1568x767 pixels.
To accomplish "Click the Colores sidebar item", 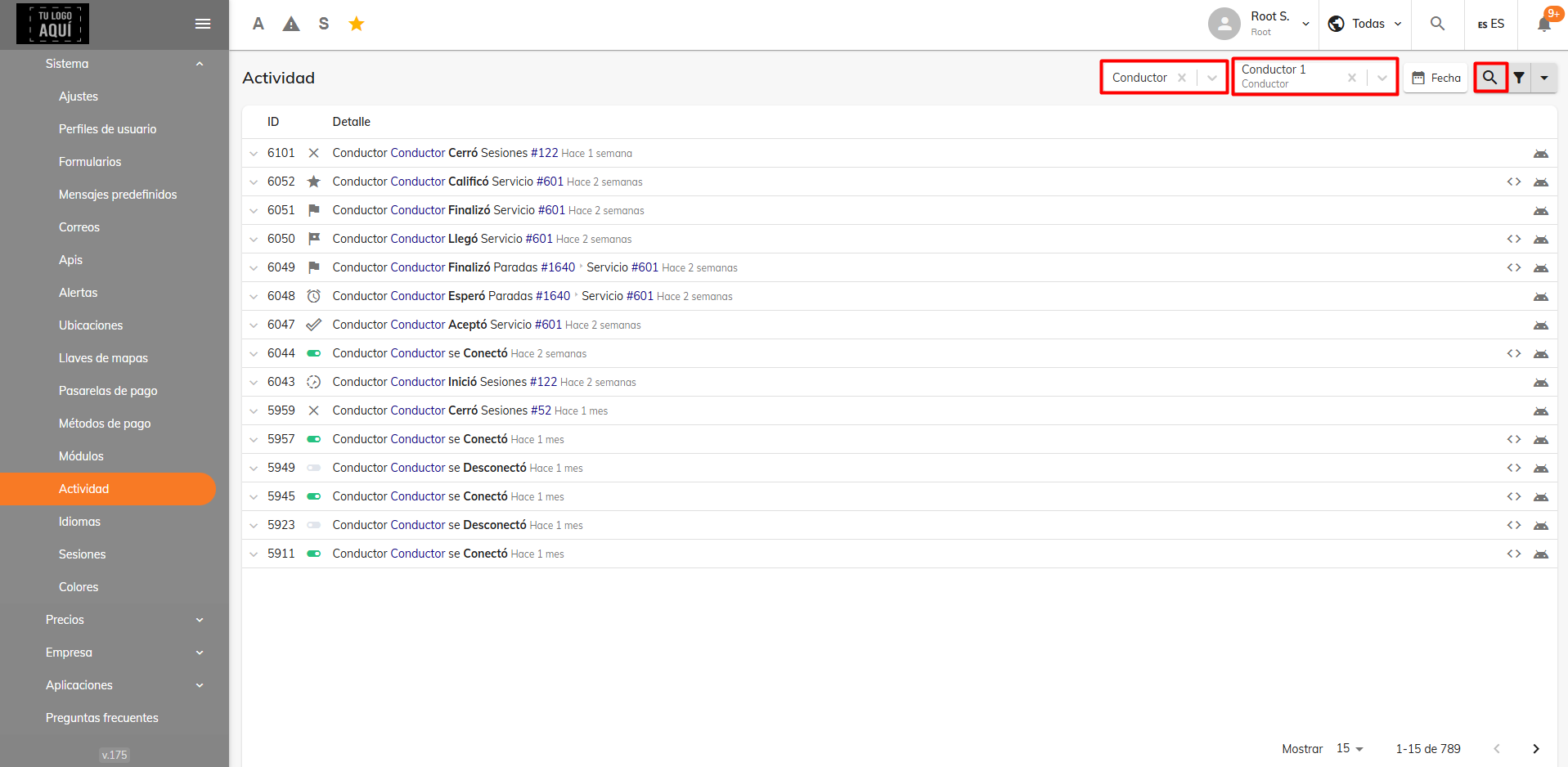I will click(x=79, y=587).
